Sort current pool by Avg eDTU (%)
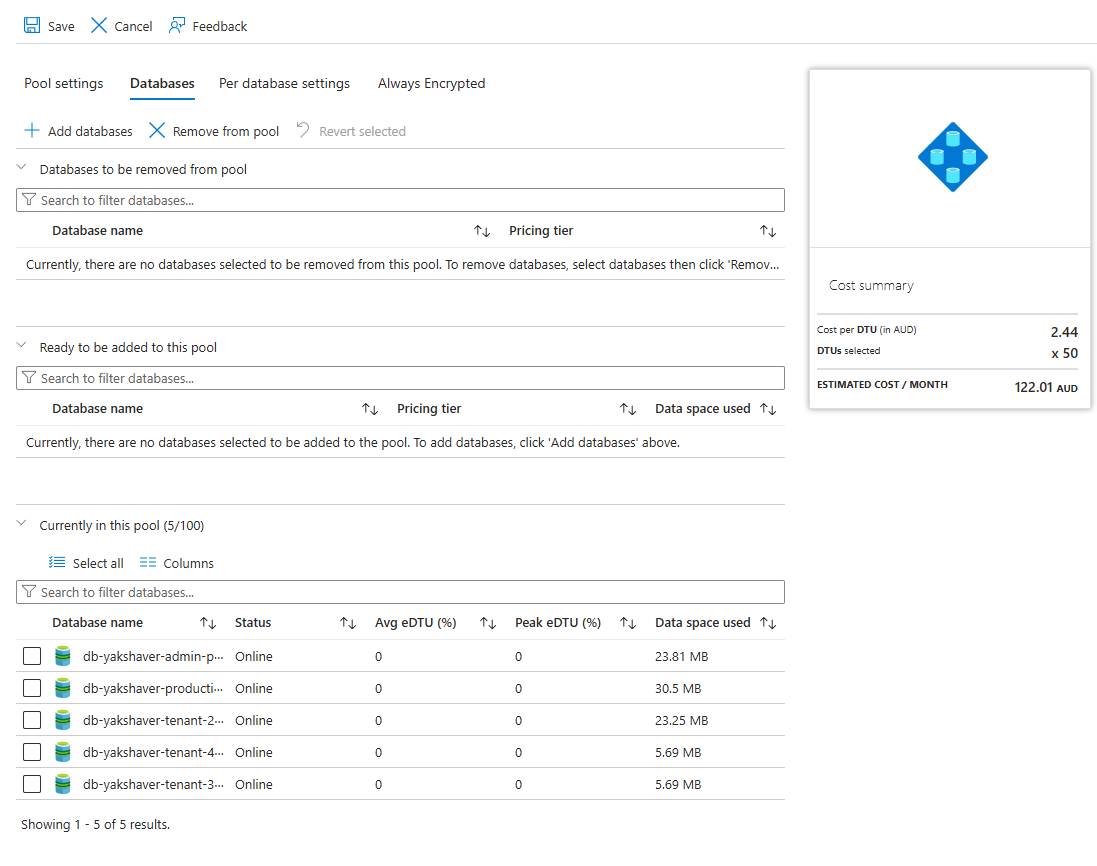 pos(488,623)
